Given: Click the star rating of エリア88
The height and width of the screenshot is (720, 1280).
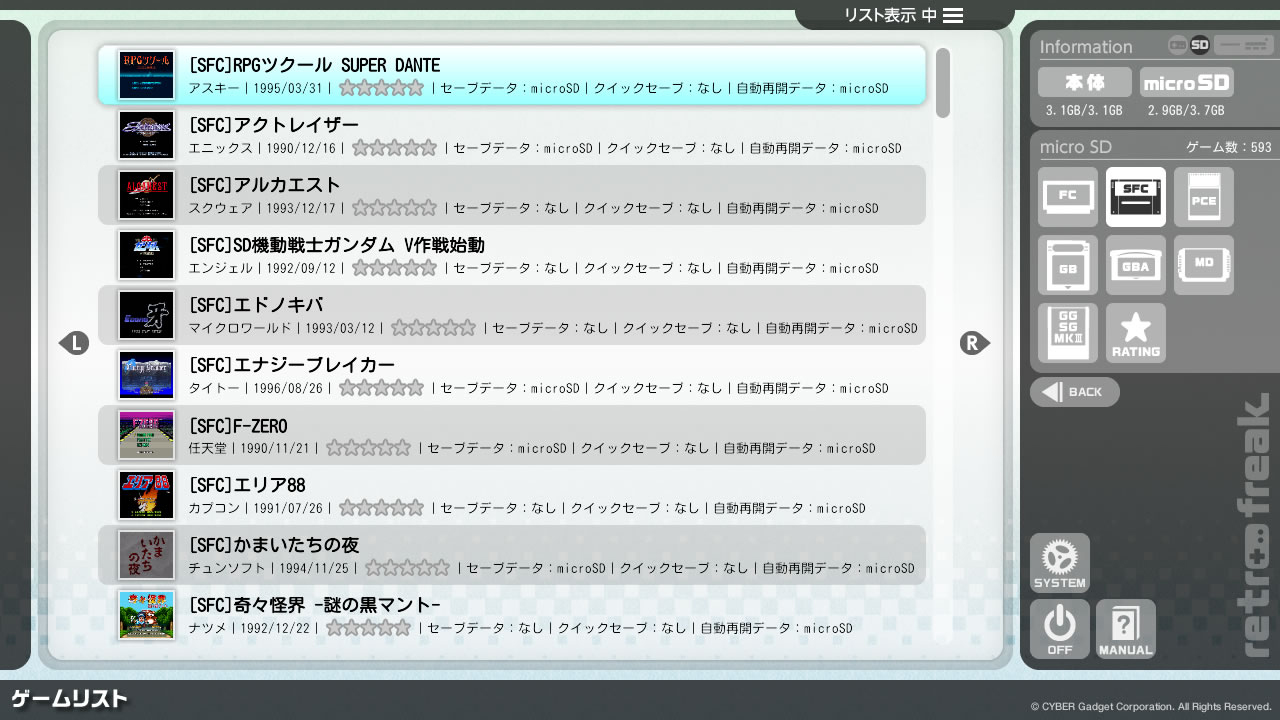Looking at the screenshot, I should tap(381, 508).
